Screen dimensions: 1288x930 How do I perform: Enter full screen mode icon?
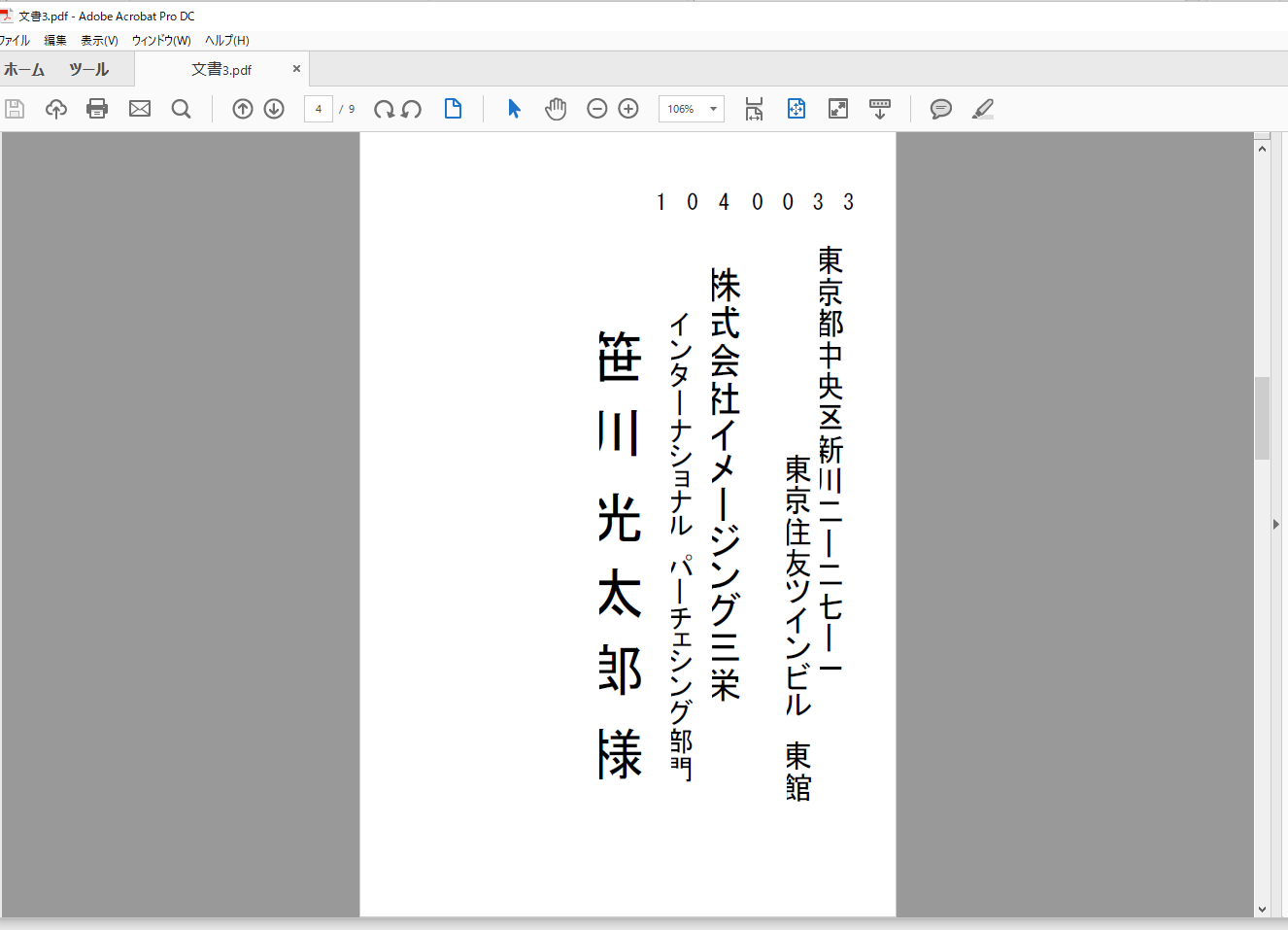coord(838,109)
